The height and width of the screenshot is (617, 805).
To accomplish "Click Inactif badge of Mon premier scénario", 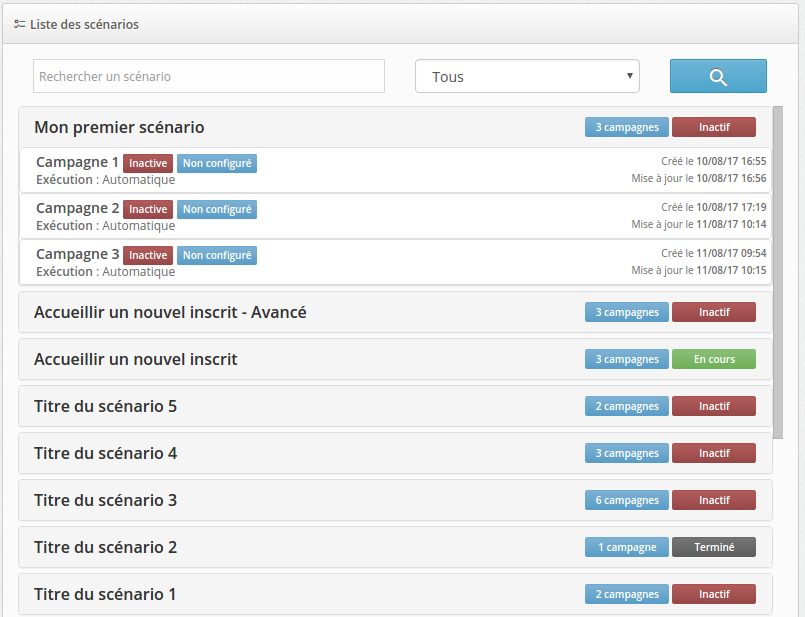I will (x=714, y=127).
